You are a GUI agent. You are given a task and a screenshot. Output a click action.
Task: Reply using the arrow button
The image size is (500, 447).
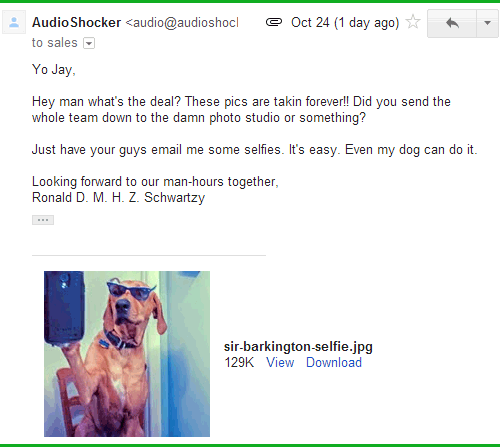point(452,23)
